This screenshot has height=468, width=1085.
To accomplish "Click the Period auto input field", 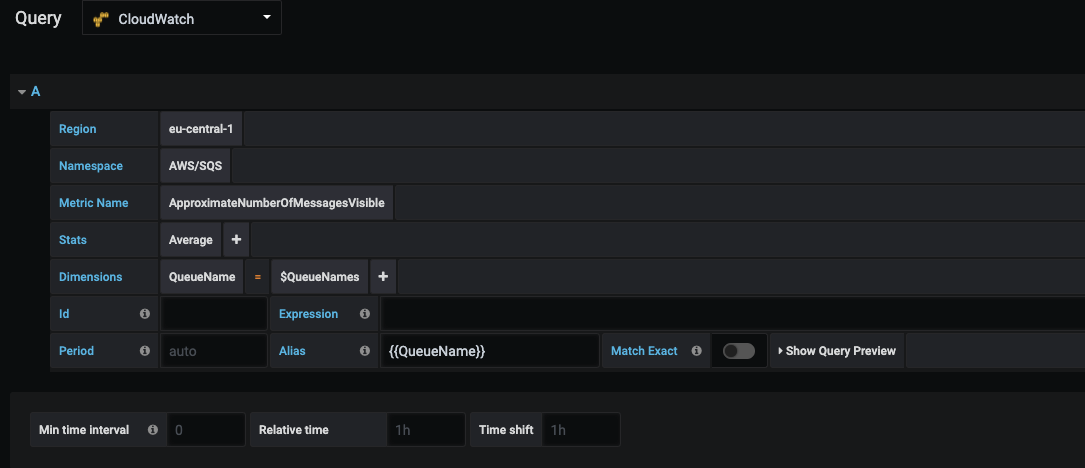I will [x=214, y=350].
